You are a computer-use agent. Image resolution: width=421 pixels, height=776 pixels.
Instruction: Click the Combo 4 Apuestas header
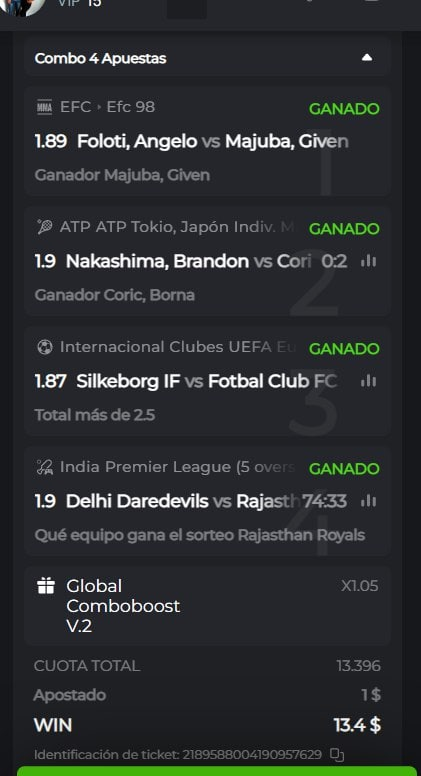tap(207, 58)
